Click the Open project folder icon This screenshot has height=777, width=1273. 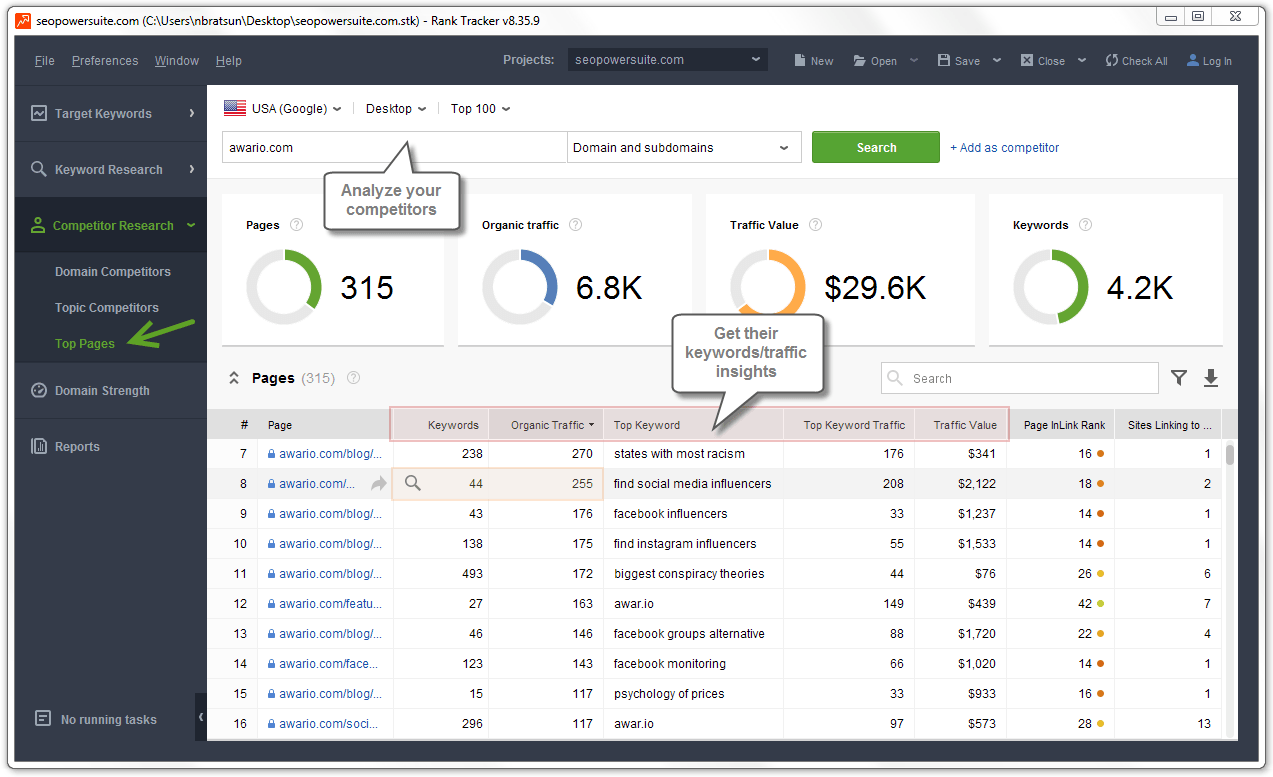(x=859, y=60)
